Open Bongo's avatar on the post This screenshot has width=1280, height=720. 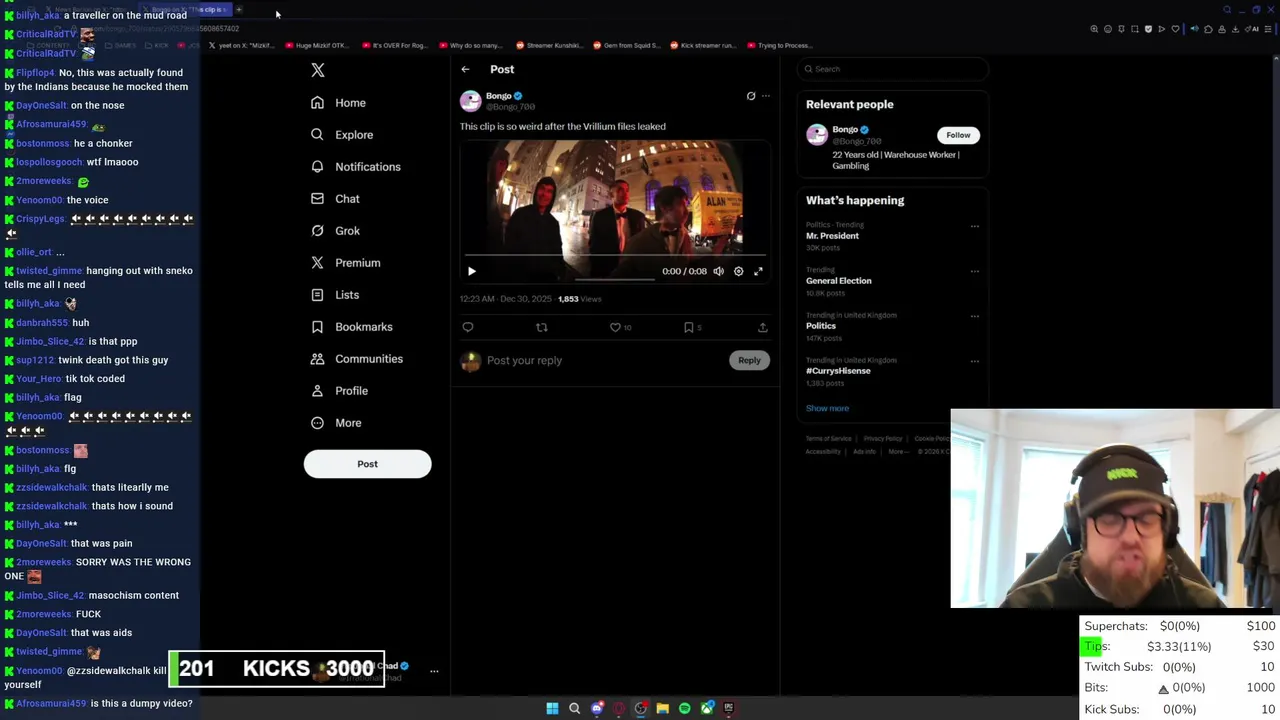(470, 101)
